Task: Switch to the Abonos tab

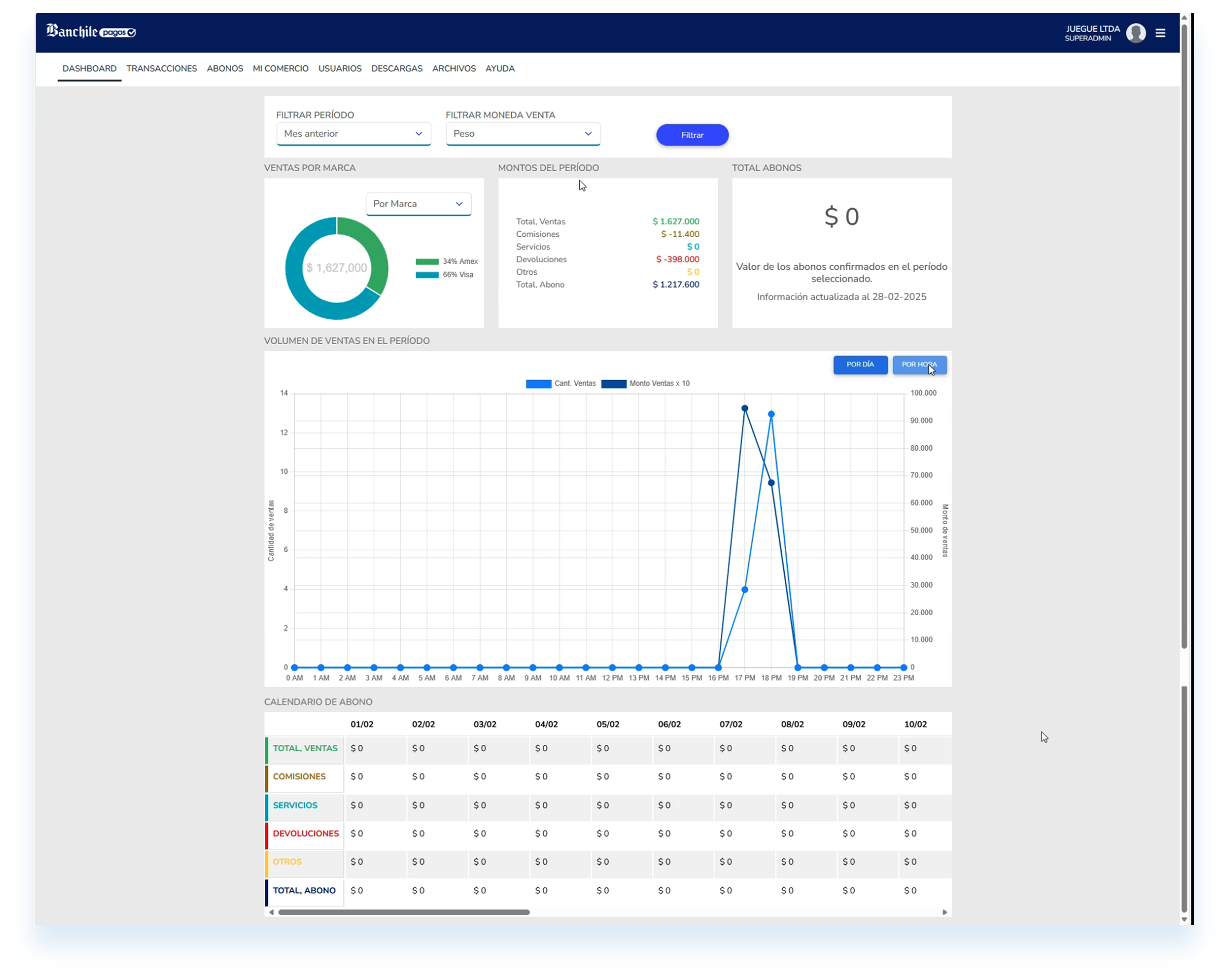Action: pyautogui.click(x=225, y=69)
